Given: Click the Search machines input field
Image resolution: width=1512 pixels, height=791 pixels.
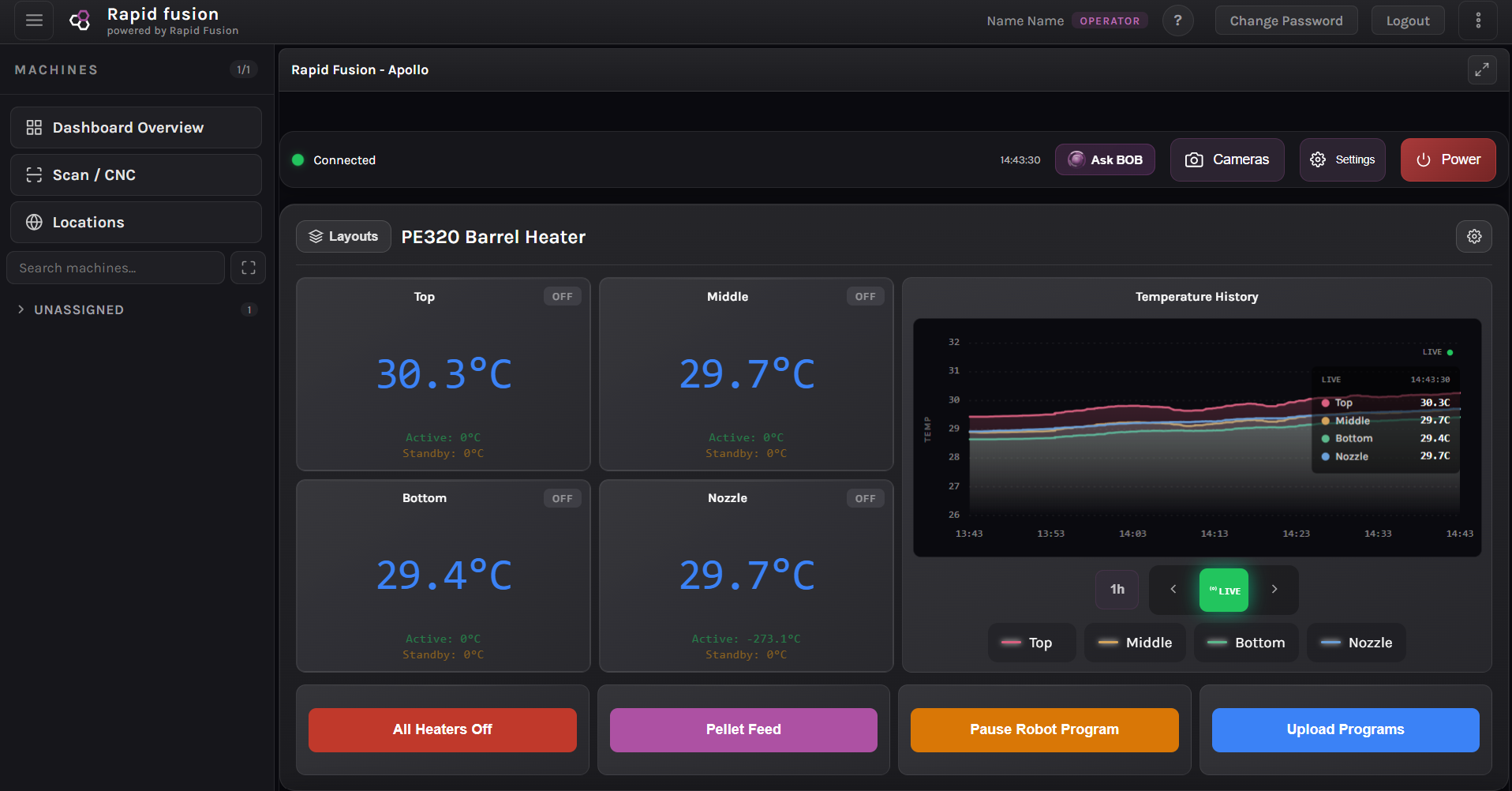Looking at the screenshot, I should tap(115, 268).
